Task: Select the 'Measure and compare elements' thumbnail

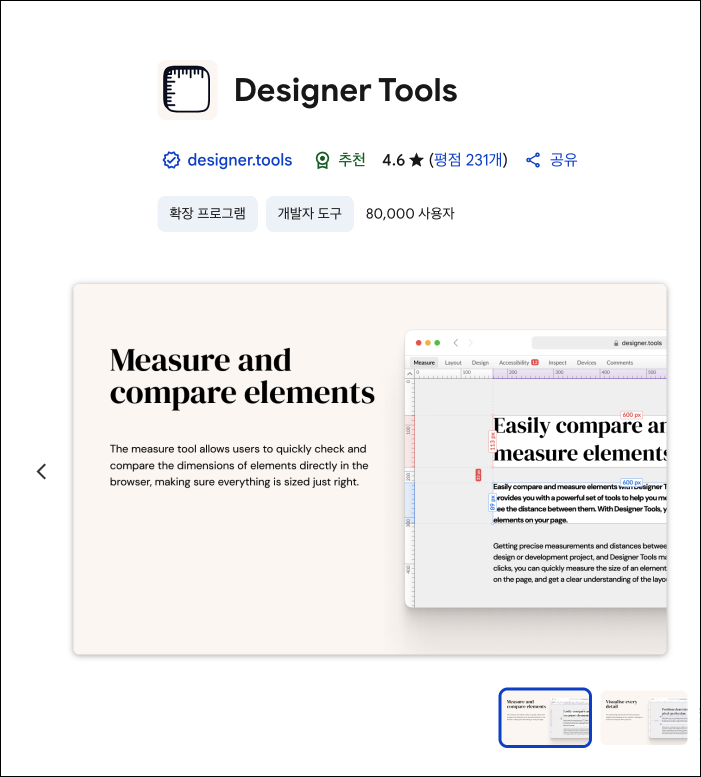Action: click(545, 717)
